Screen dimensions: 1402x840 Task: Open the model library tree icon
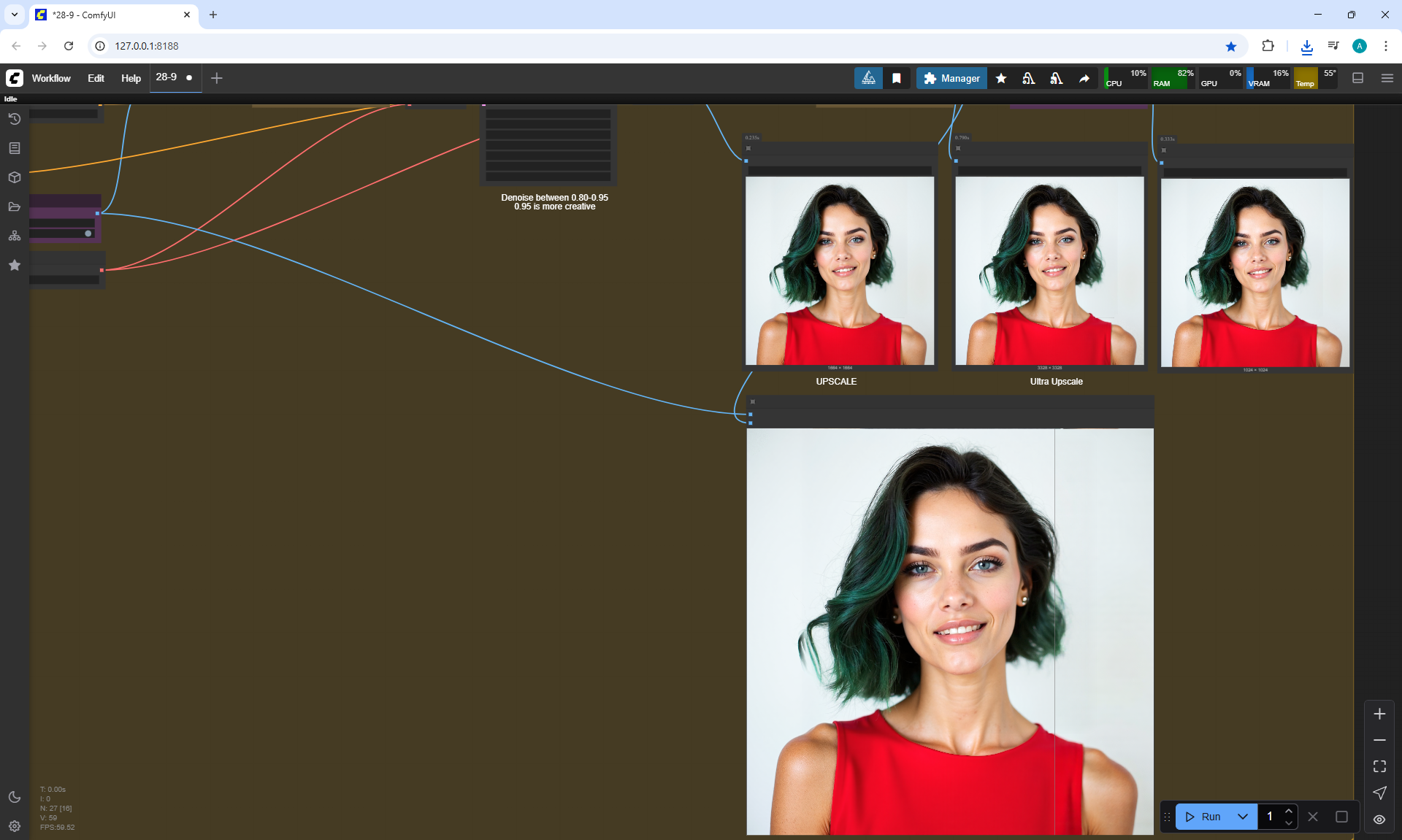coord(14,236)
